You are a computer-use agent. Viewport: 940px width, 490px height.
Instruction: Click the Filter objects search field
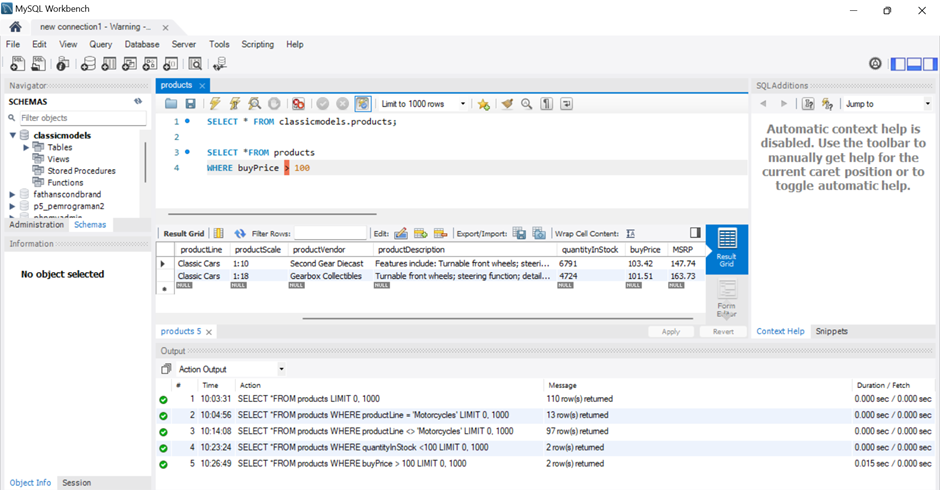(x=83, y=118)
